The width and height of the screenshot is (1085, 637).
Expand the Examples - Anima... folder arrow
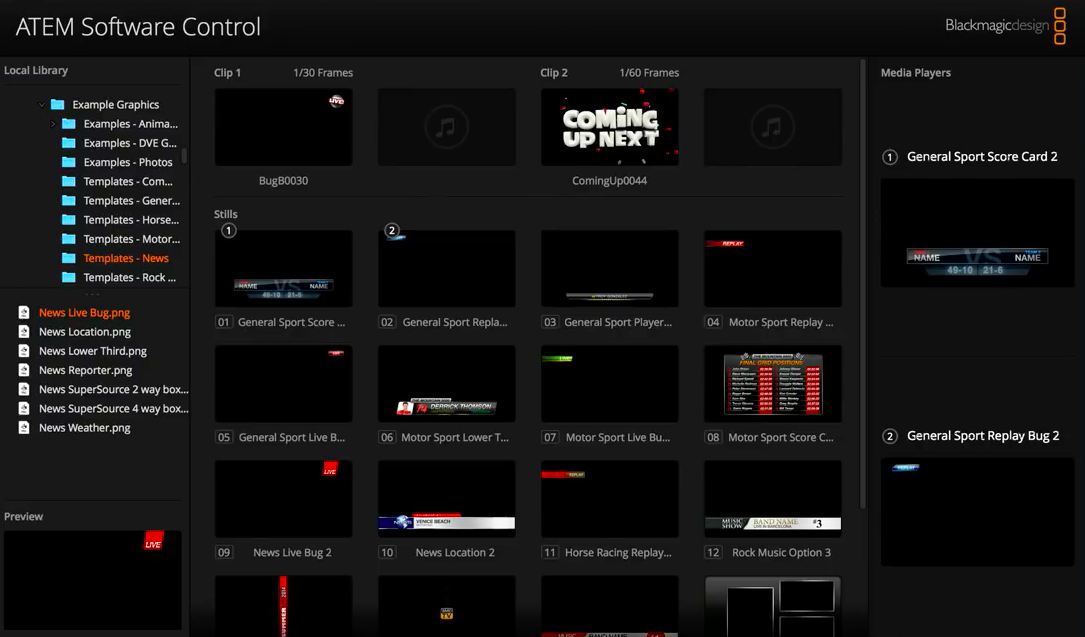(53, 124)
